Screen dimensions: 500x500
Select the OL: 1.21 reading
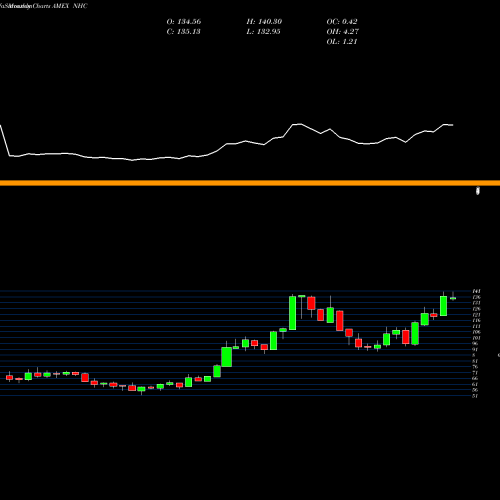(342, 42)
